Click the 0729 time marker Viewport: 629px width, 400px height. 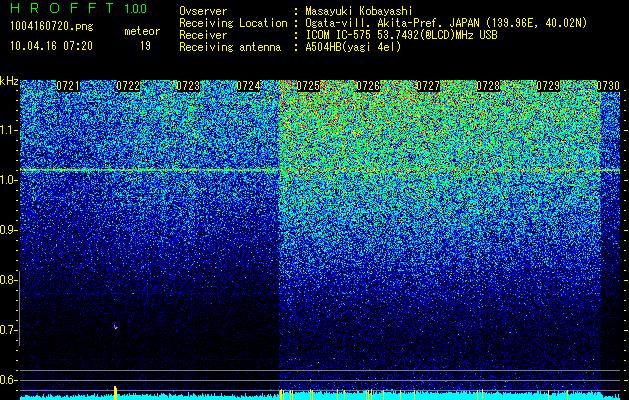[548, 86]
